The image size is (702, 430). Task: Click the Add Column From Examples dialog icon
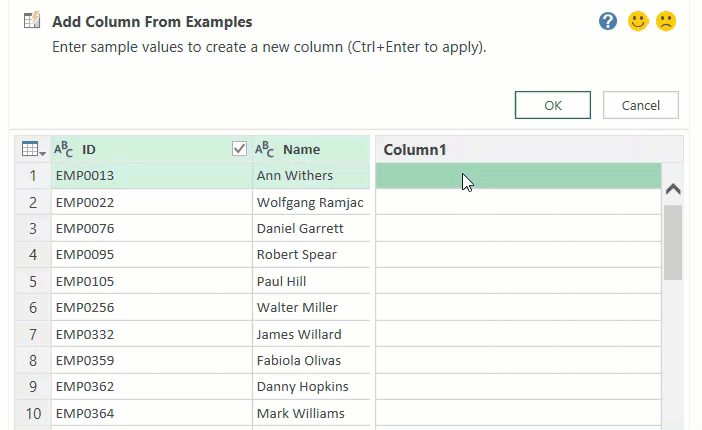(31, 21)
